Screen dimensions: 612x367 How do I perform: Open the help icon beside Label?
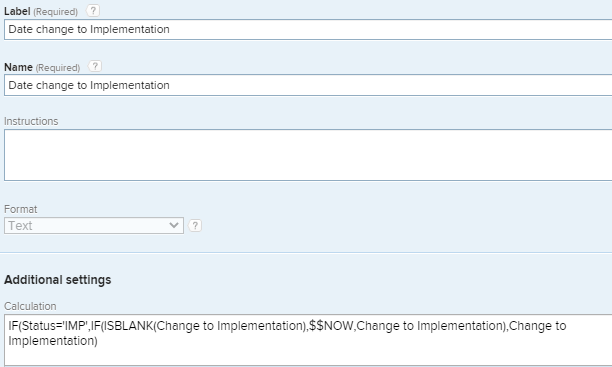point(93,11)
